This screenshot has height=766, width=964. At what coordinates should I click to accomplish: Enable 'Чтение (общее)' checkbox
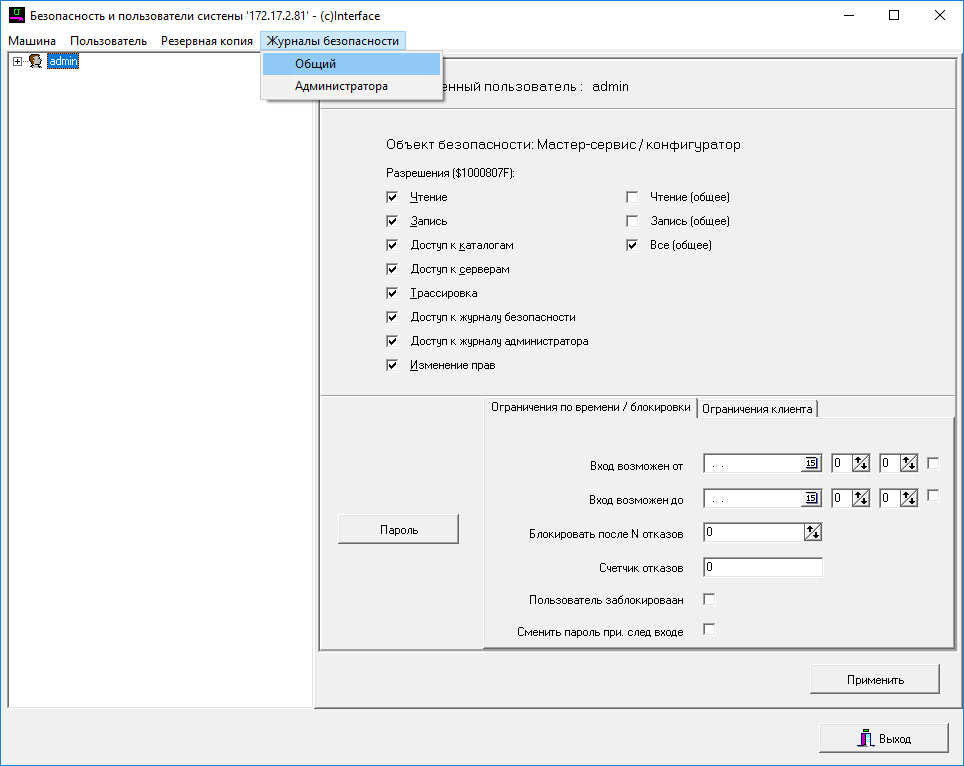pyautogui.click(x=632, y=198)
